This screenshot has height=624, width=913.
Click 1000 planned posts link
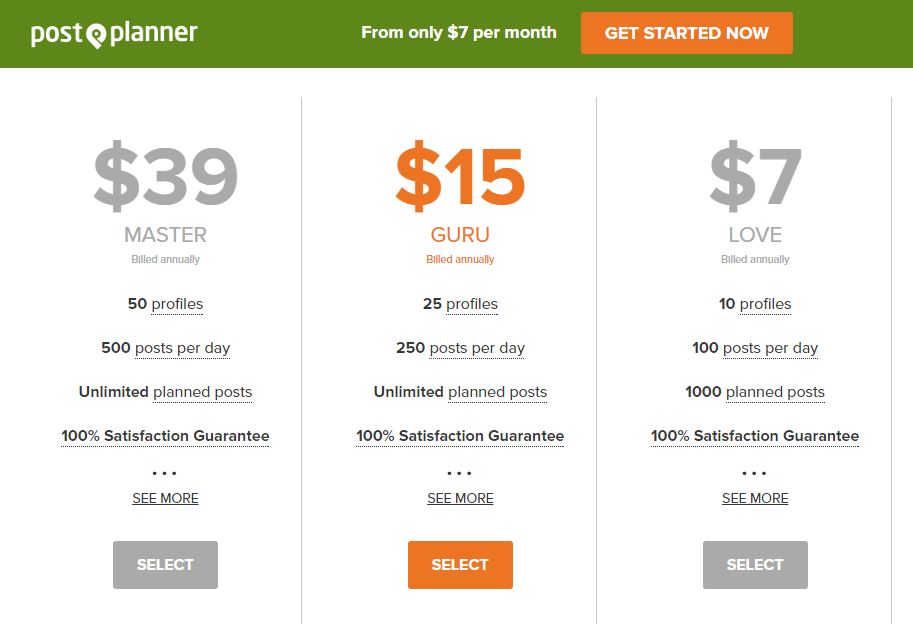[755, 392]
